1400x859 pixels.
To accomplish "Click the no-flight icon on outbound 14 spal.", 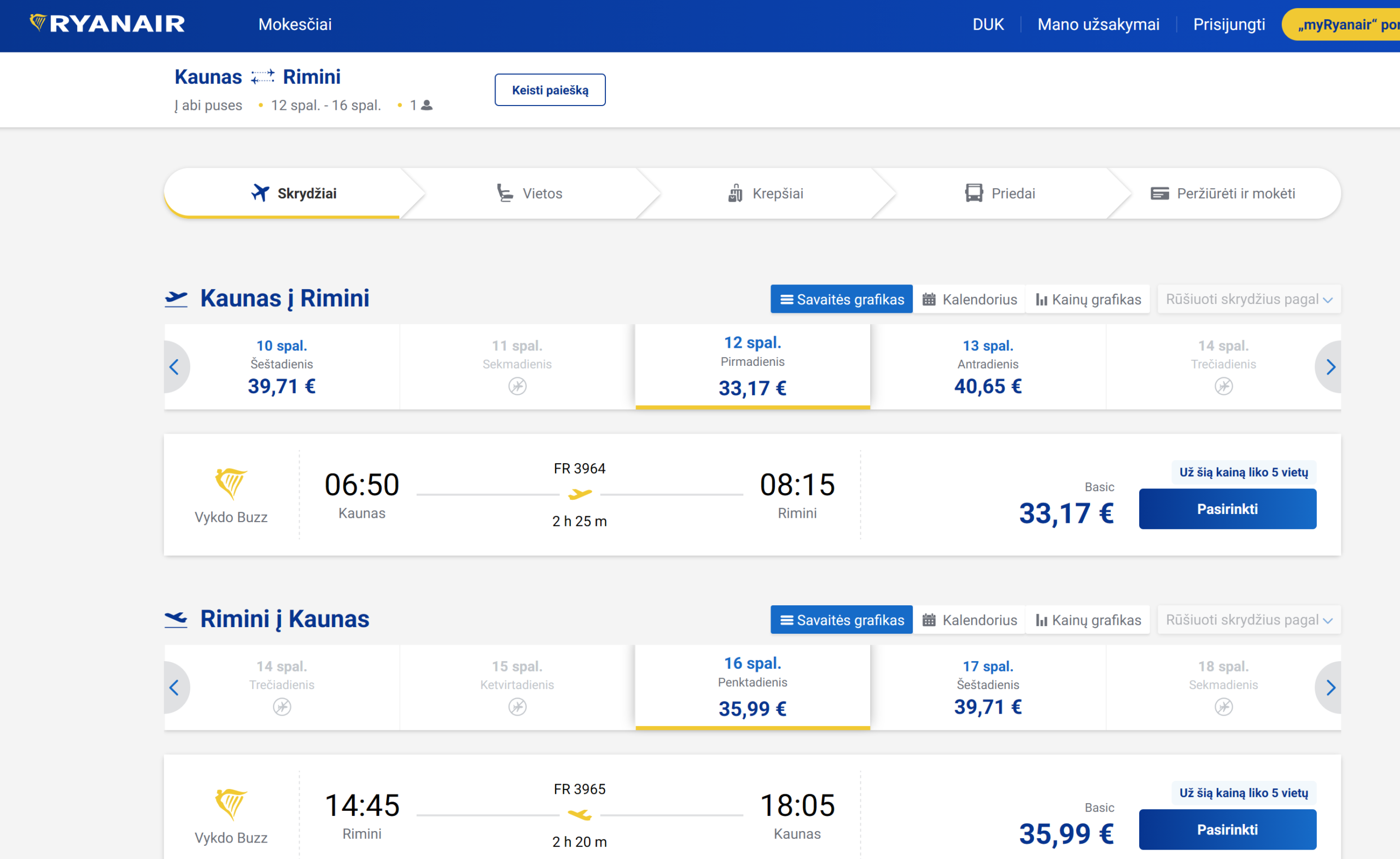I will pyautogui.click(x=1223, y=387).
